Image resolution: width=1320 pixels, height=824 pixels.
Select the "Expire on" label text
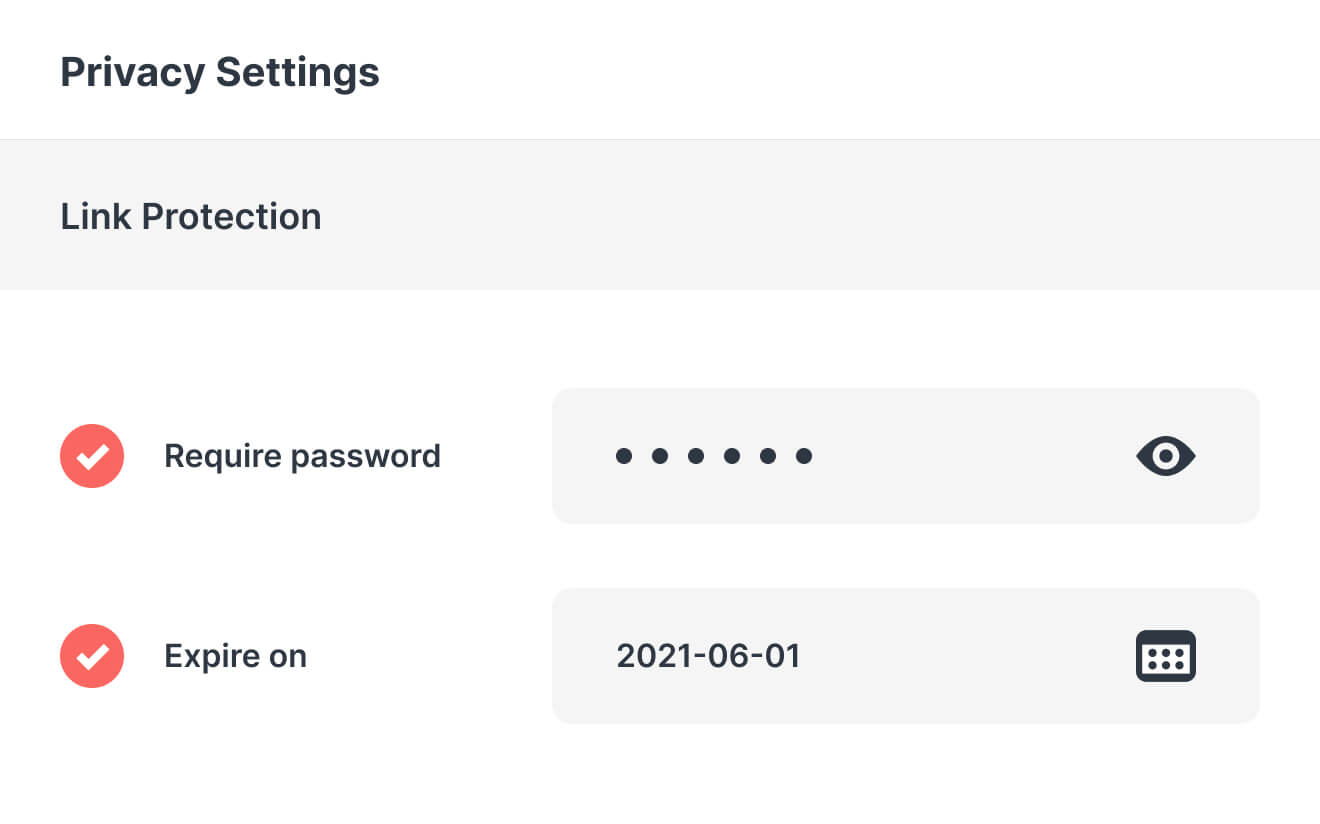pos(235,656)
